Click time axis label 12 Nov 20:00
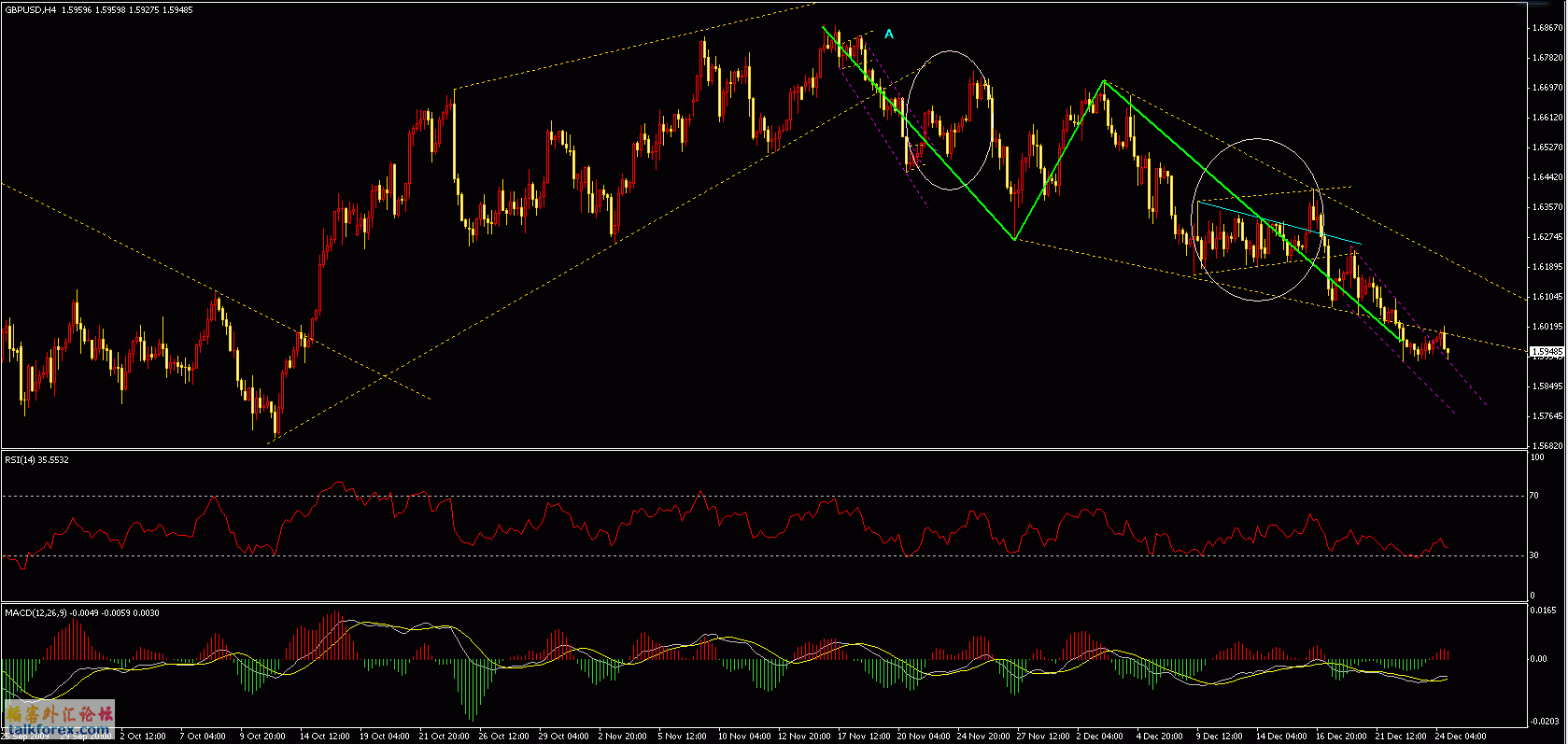 (x=806, y=737)
